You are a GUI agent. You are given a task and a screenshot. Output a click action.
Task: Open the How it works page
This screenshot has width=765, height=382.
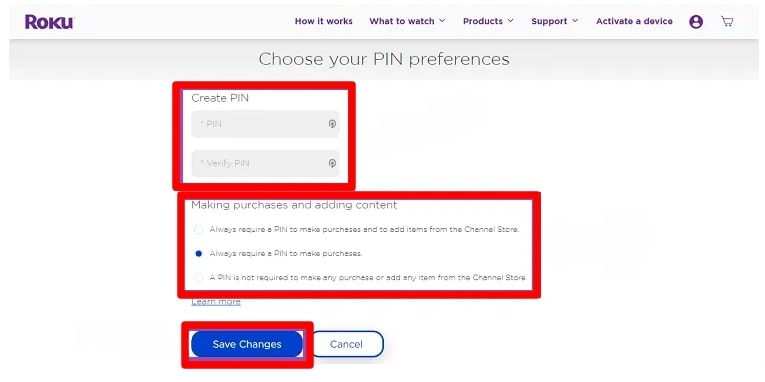[x=323, y=21]
